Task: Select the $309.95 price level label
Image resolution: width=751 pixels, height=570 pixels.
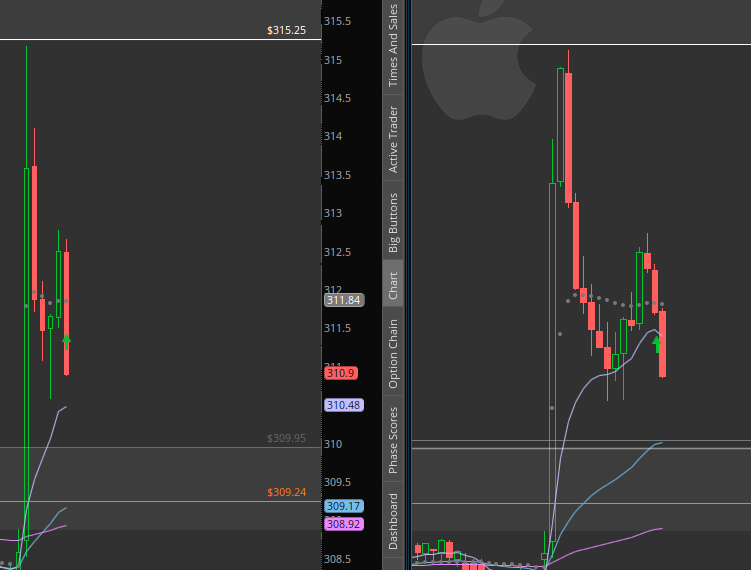Action: 286,438
